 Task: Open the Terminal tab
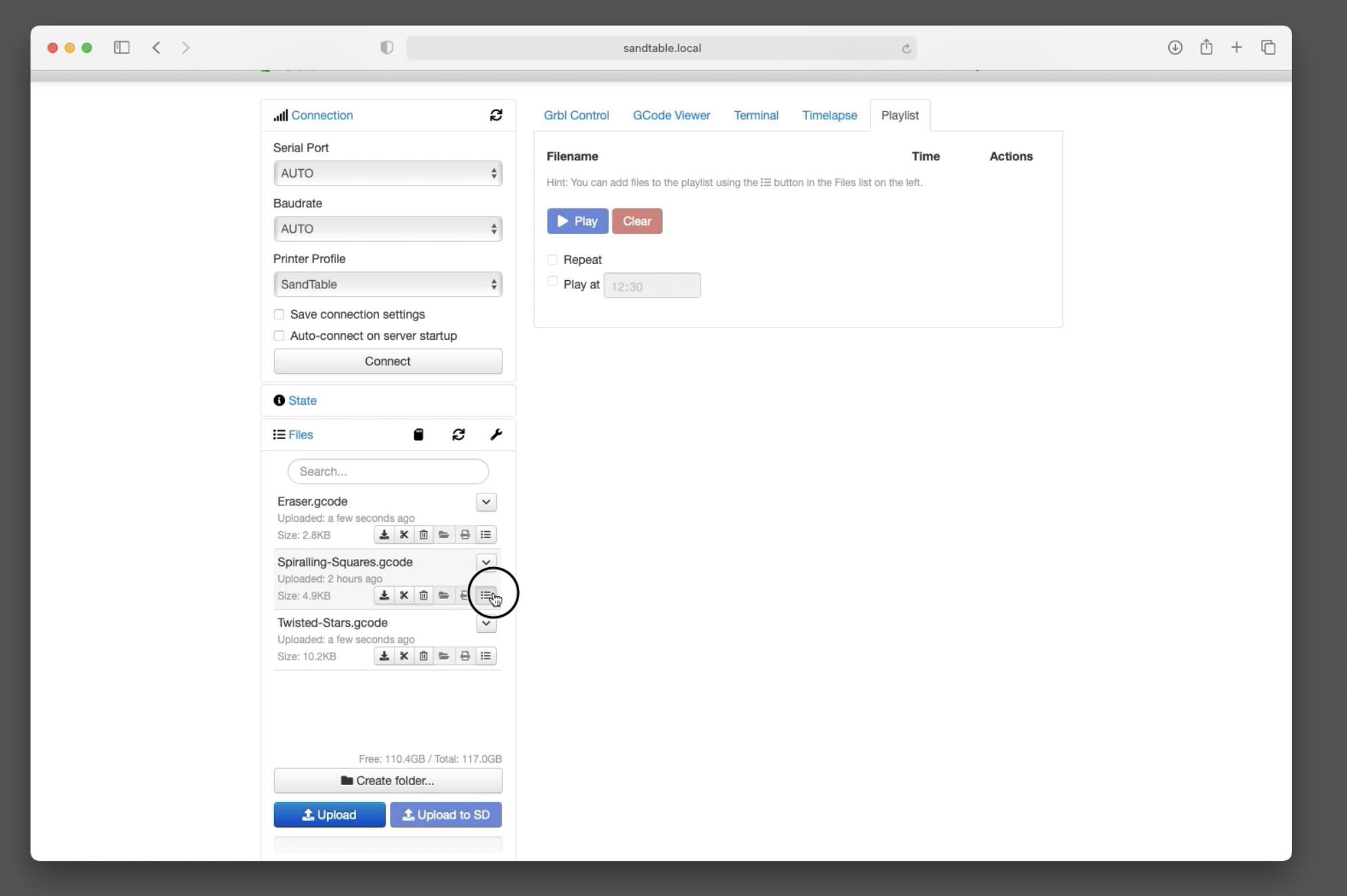point(755,115)
